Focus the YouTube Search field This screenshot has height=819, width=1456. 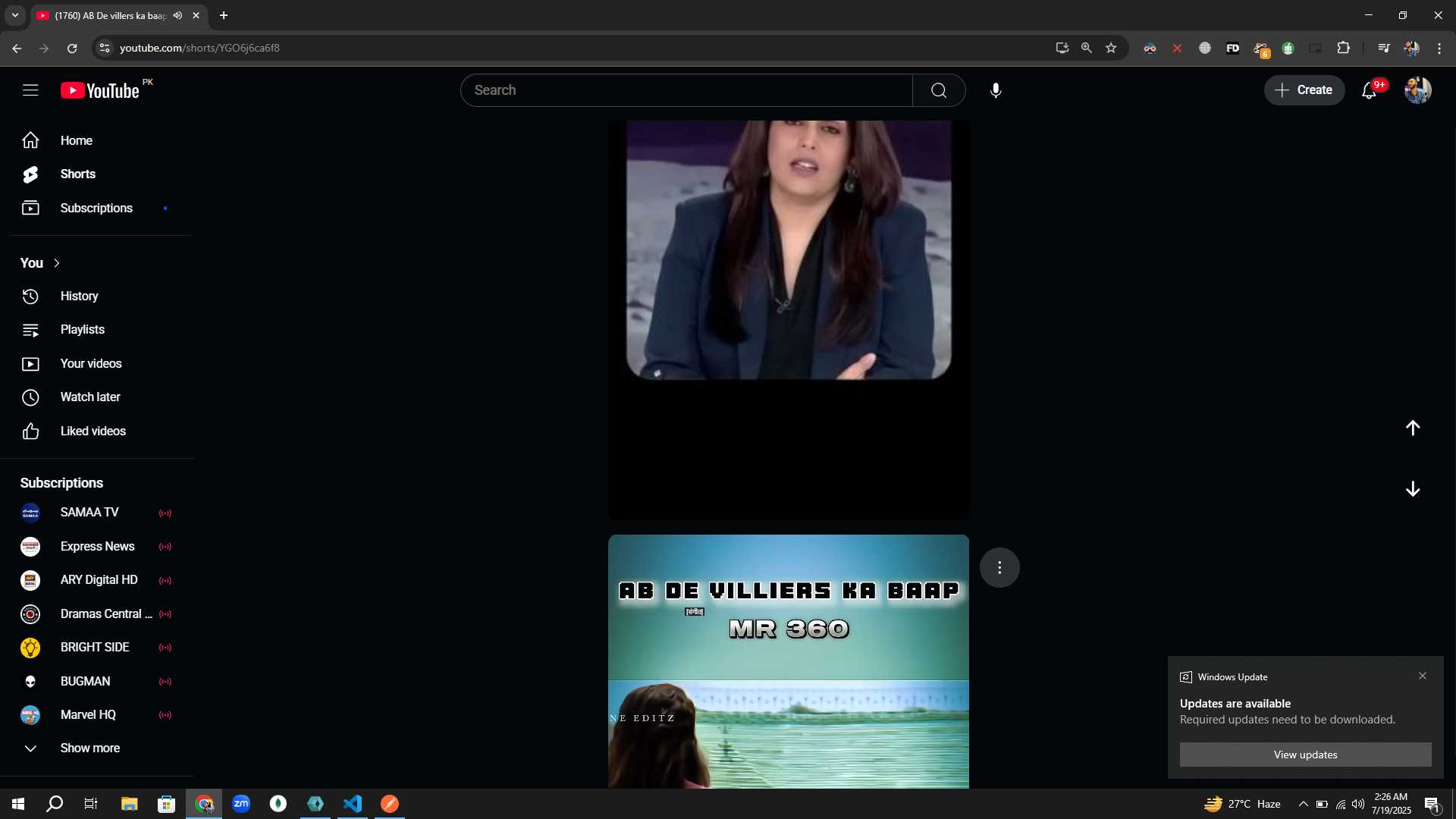pyautogui.click(x=686, y=90)
